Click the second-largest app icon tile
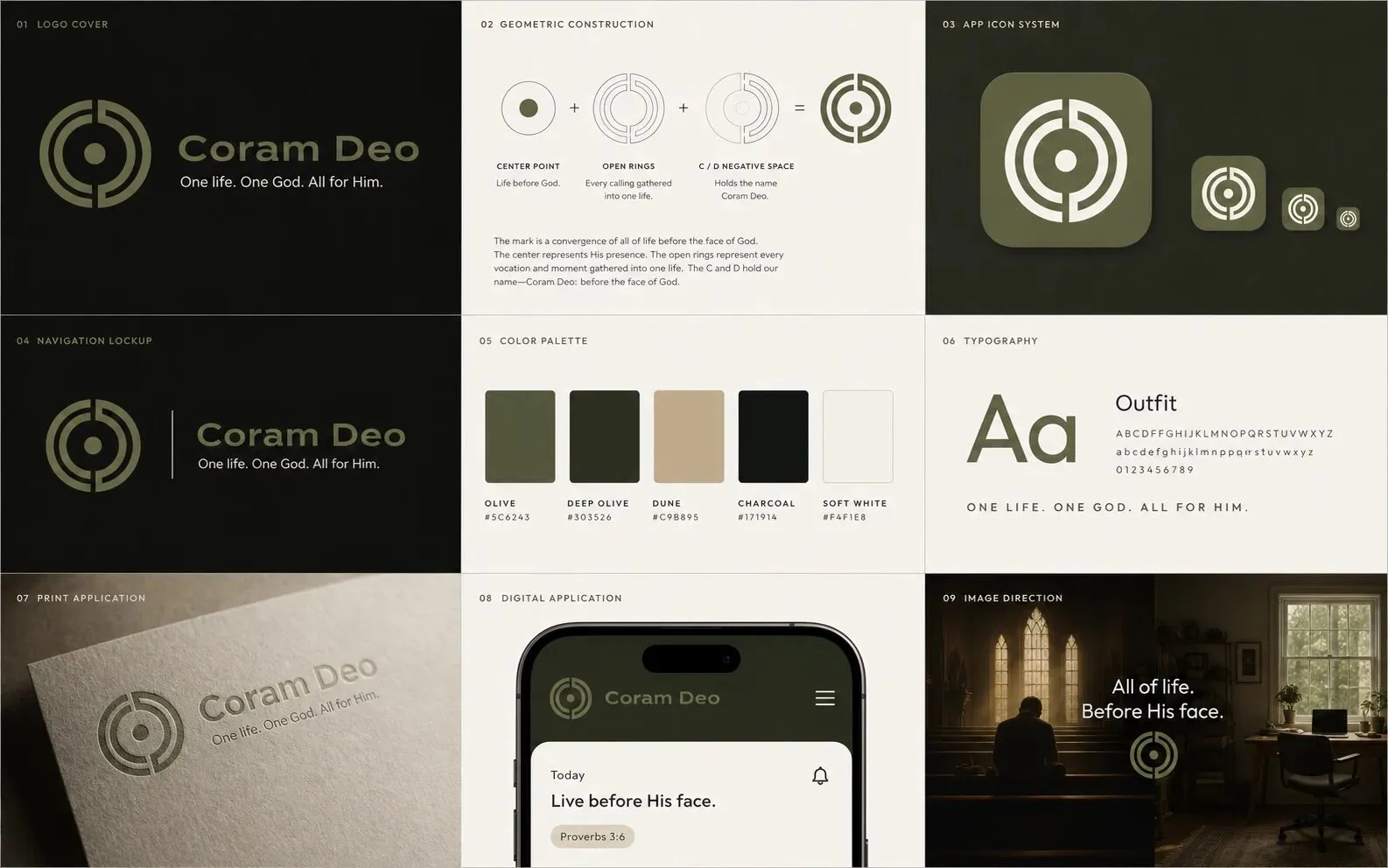The height and width of the screenshot is (868, 1388). (x=1229, y=193)
